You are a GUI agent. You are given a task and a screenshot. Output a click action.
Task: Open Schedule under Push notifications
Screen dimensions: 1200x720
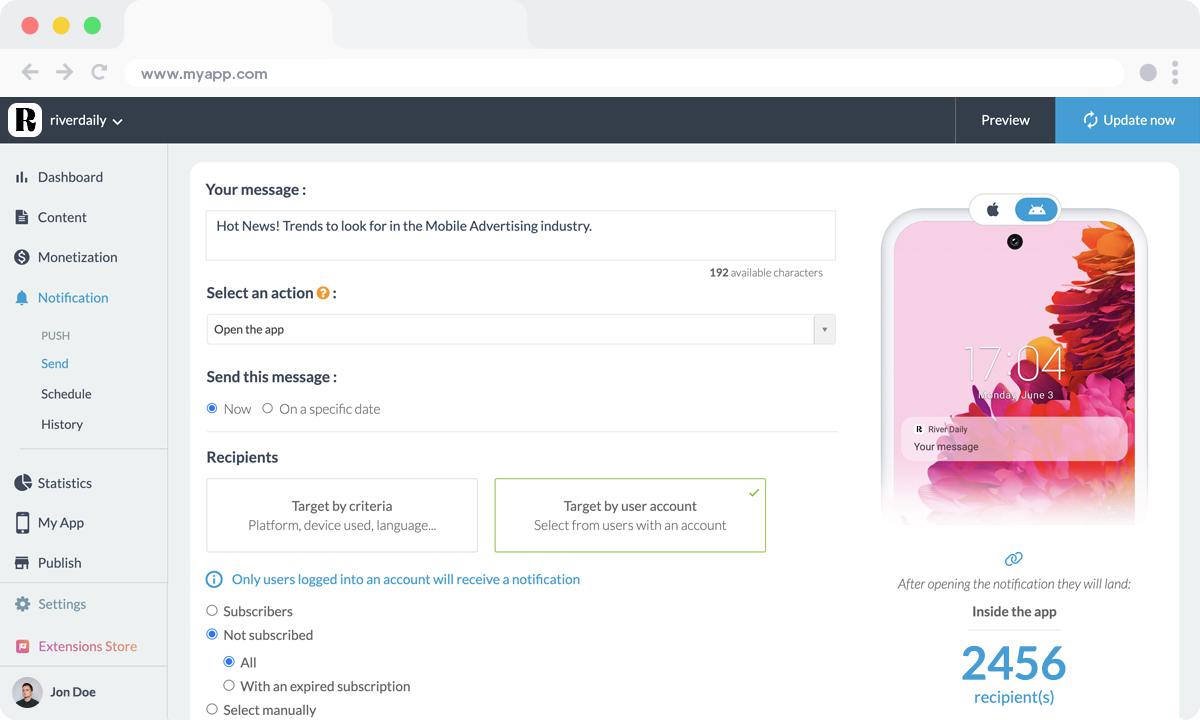coord(66,394)
